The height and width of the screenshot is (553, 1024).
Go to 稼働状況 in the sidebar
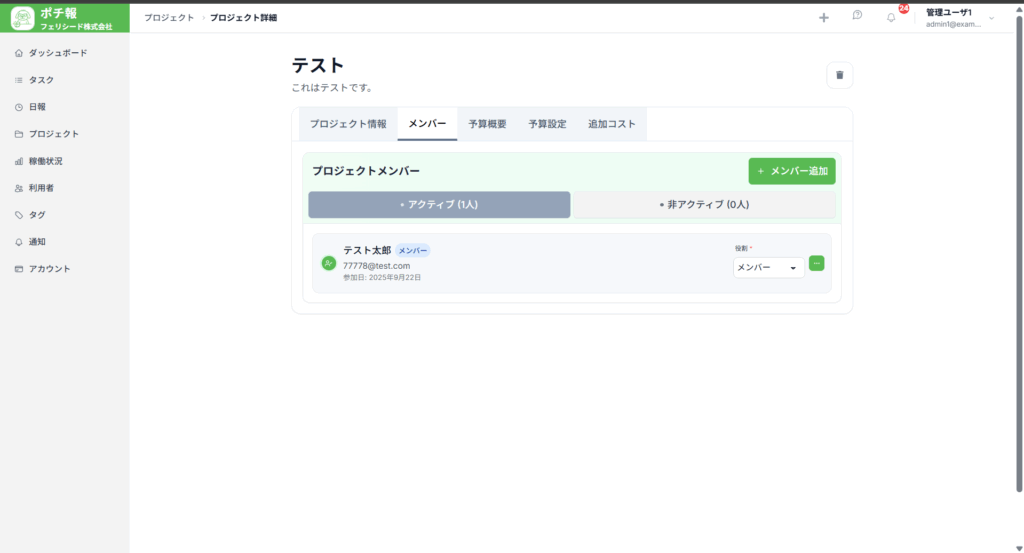[x=45, y=161]
